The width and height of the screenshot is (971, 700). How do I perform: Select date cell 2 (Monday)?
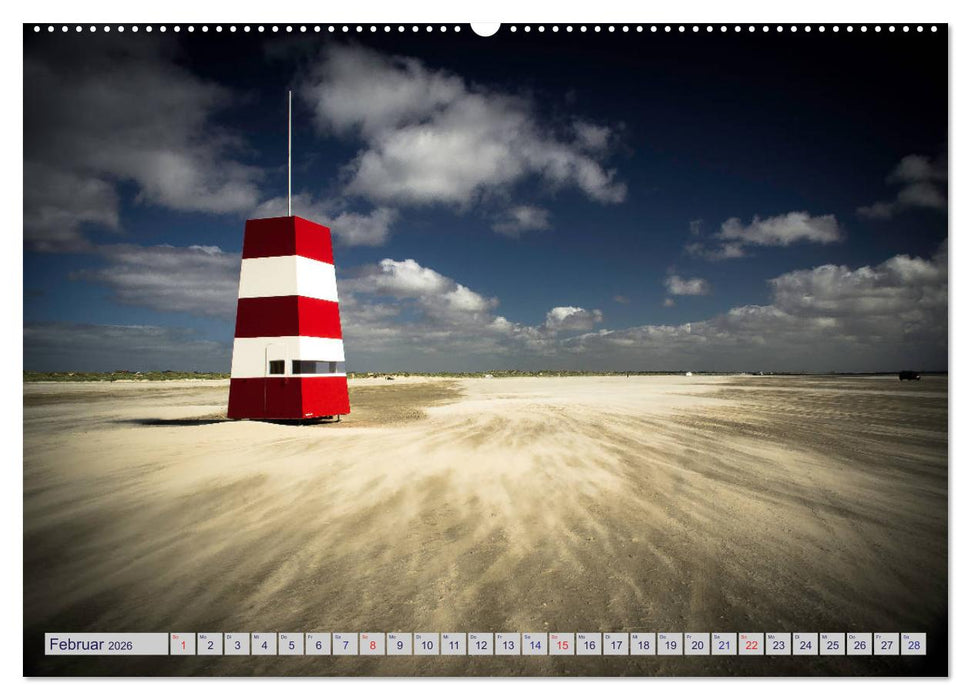pos(210,644)
